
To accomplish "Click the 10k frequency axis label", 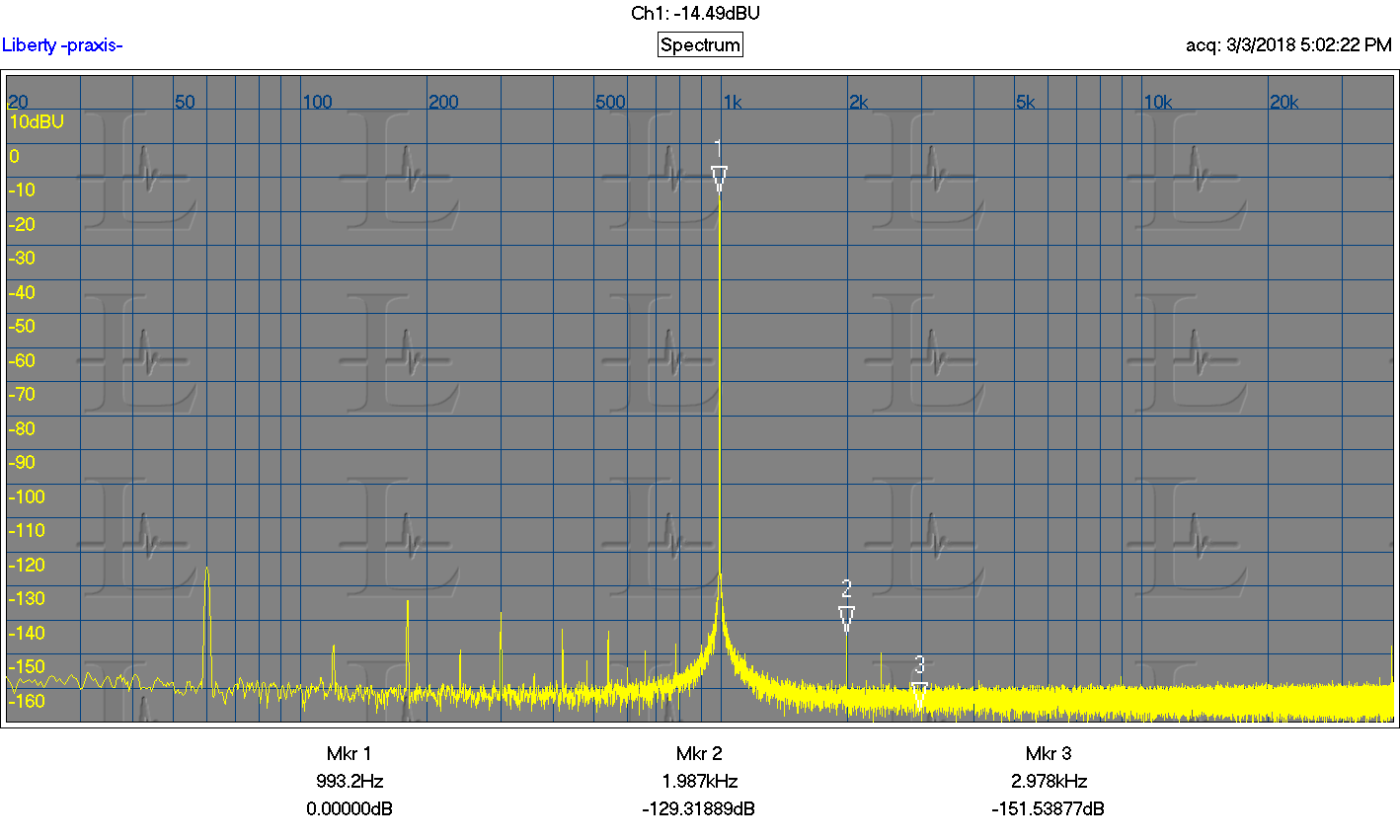I will [x=1158, y=103].
